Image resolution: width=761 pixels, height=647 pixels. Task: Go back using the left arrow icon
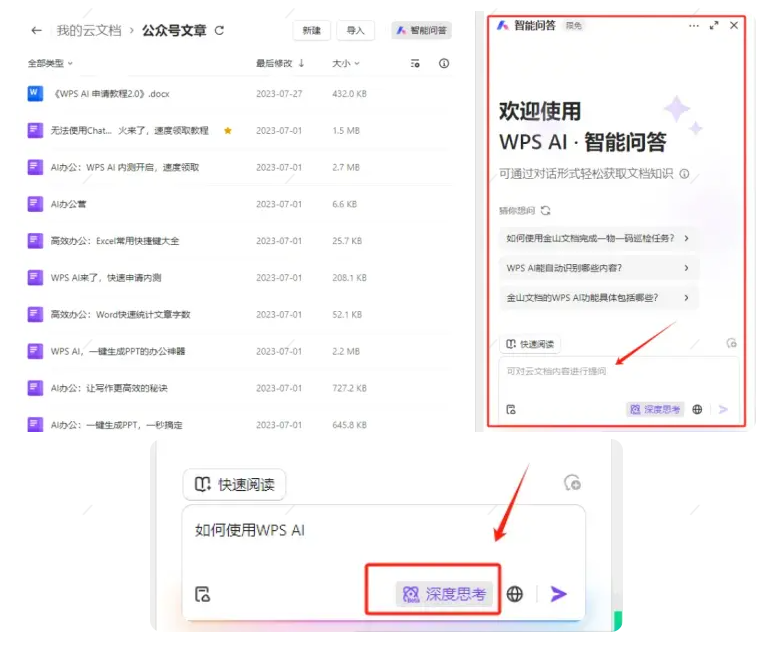[36, 31]
